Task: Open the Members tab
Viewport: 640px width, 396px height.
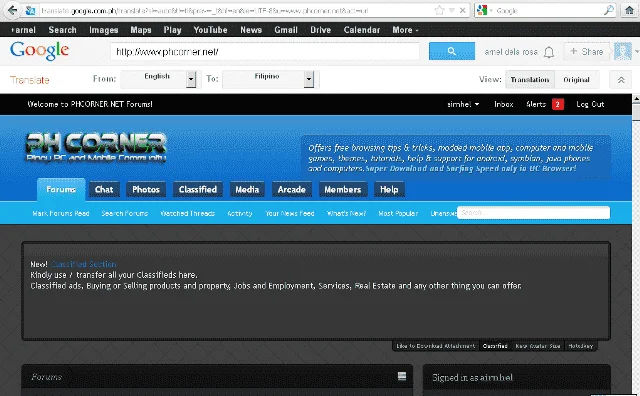Action: point(342,189)
